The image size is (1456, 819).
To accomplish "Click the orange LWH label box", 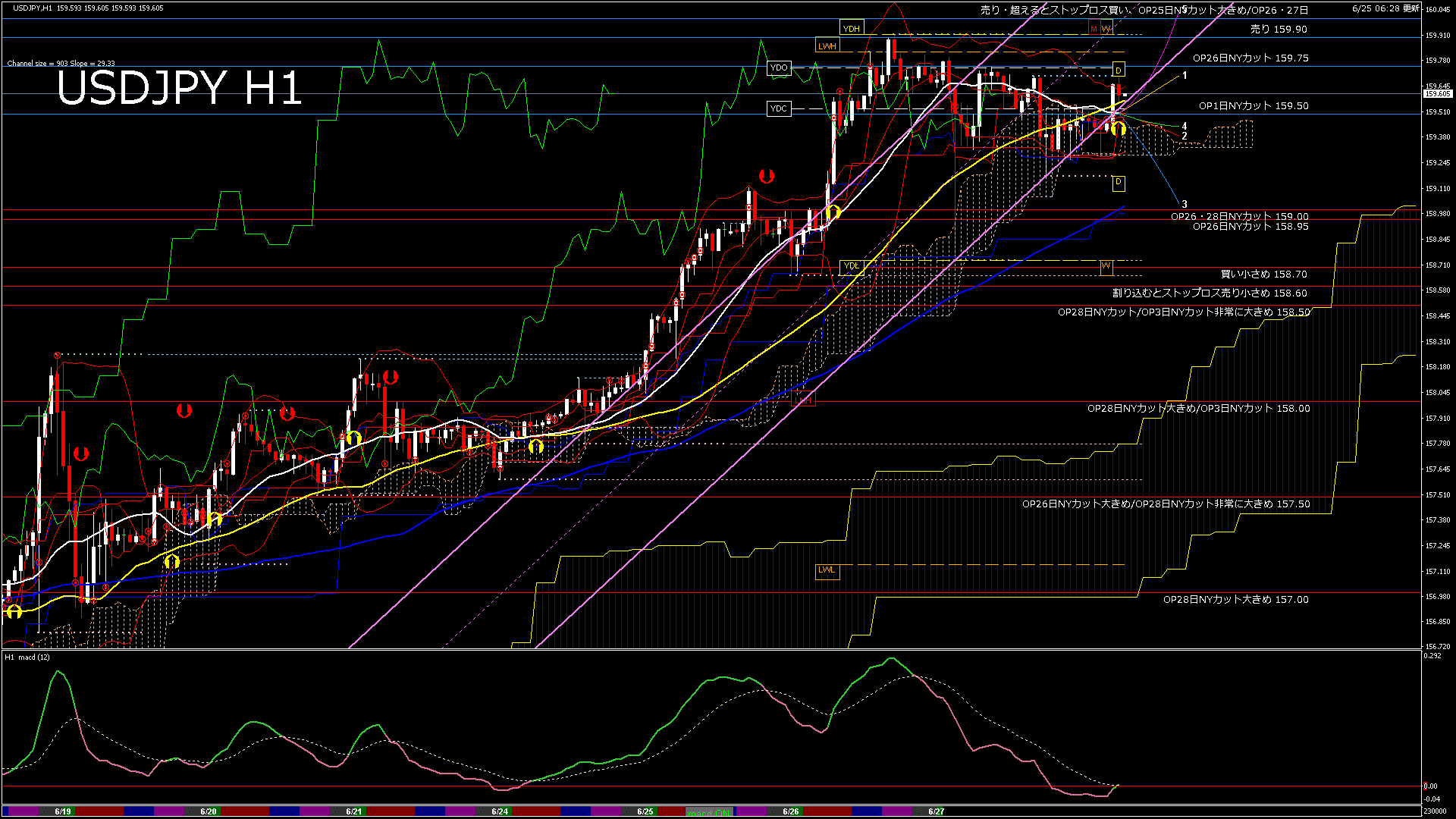I will [x=827, y=46].
